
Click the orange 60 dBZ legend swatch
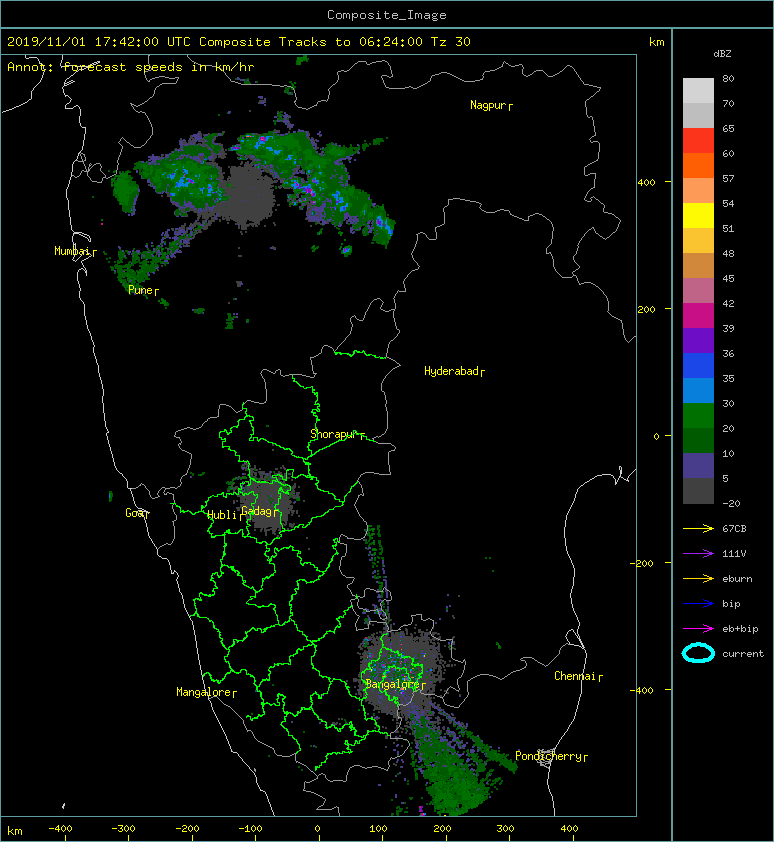click(x=698, y=165)
